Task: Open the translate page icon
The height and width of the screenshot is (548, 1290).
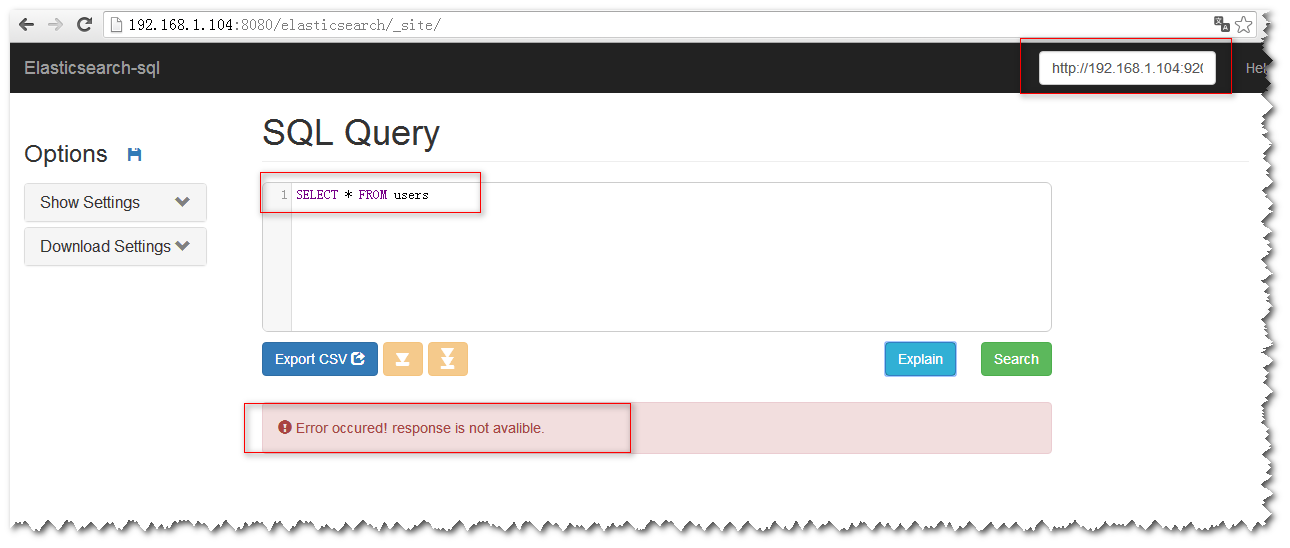Action: [x=1221, y=24]
